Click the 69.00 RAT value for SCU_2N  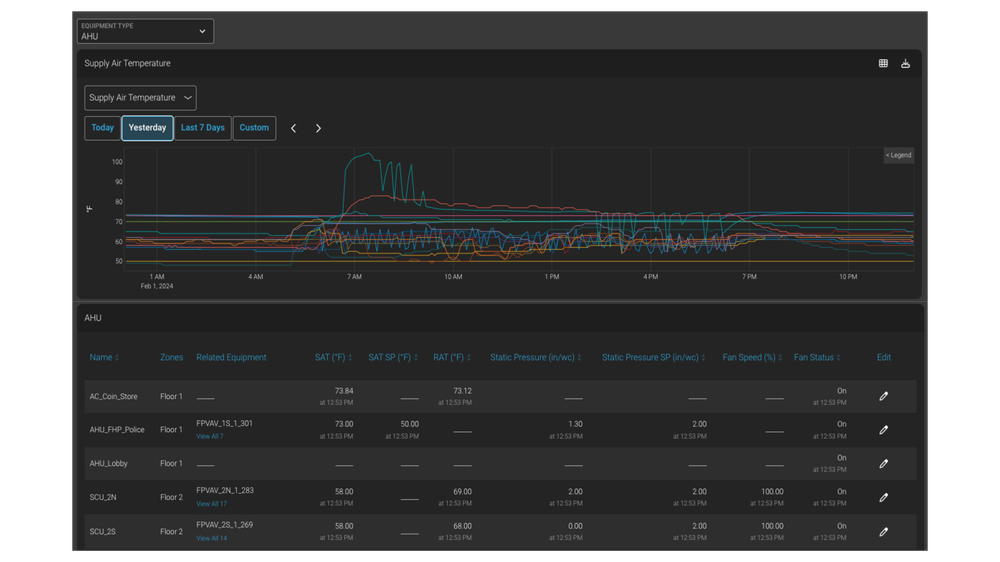coord(462,492)
